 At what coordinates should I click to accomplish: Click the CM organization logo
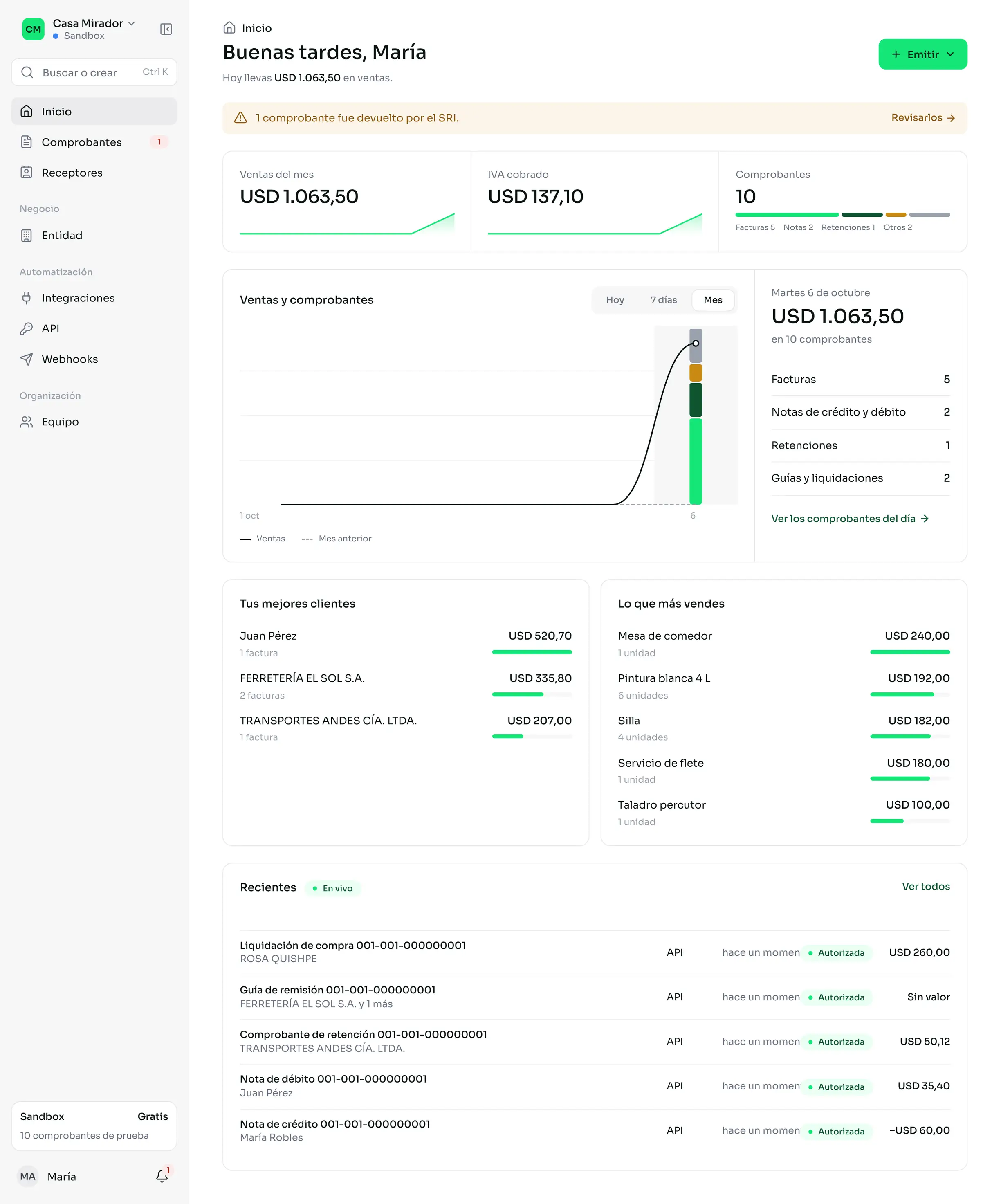click(33, 29)
